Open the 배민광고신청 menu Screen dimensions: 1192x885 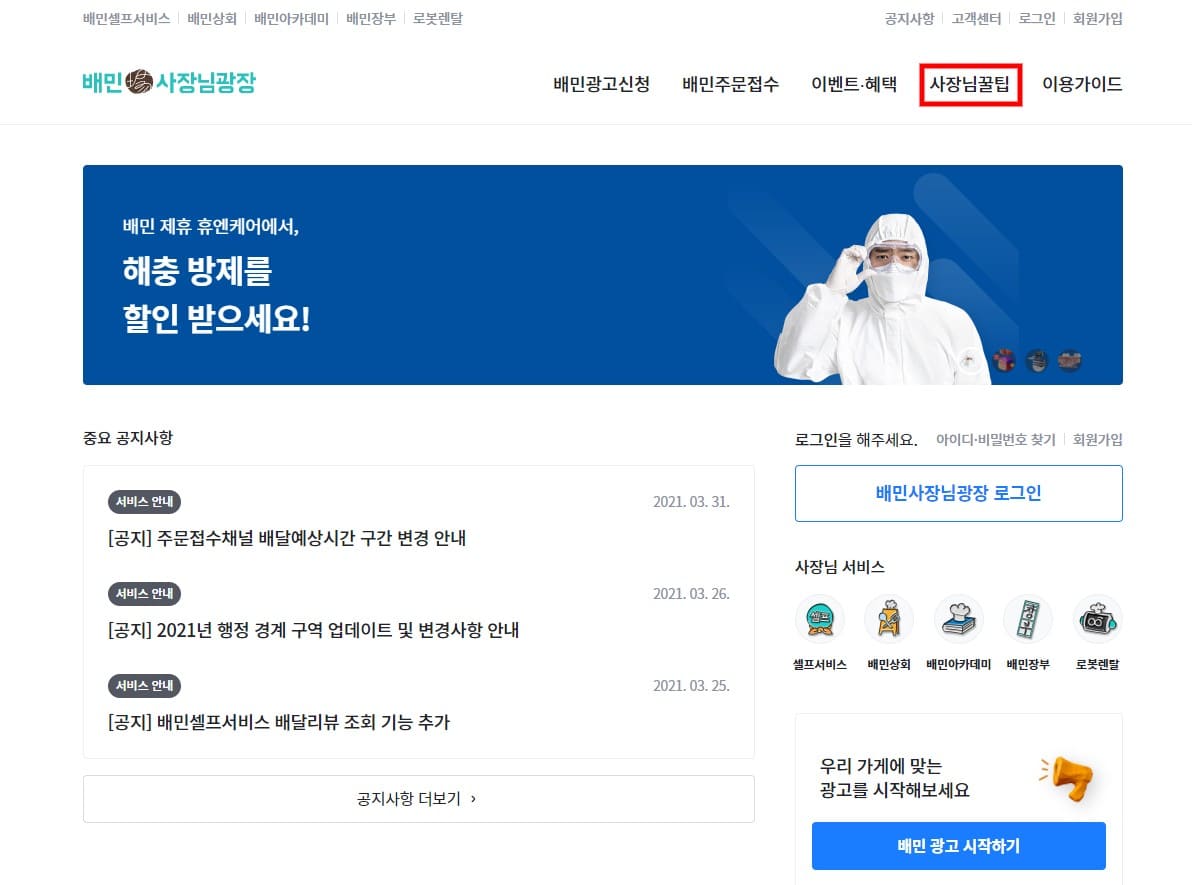[601, 84]
